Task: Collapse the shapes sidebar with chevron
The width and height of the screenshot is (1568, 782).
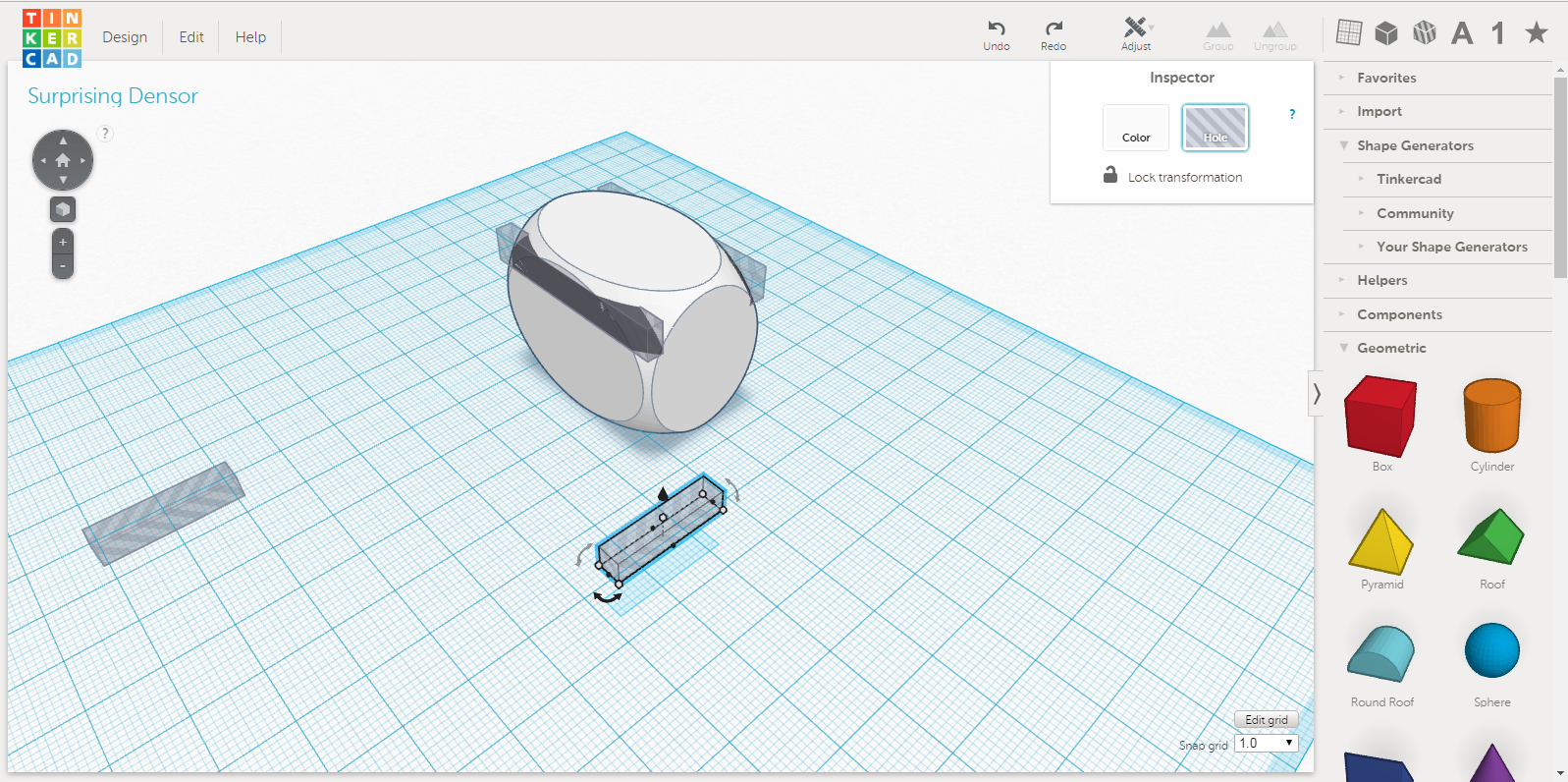Action: [1316, 394]
